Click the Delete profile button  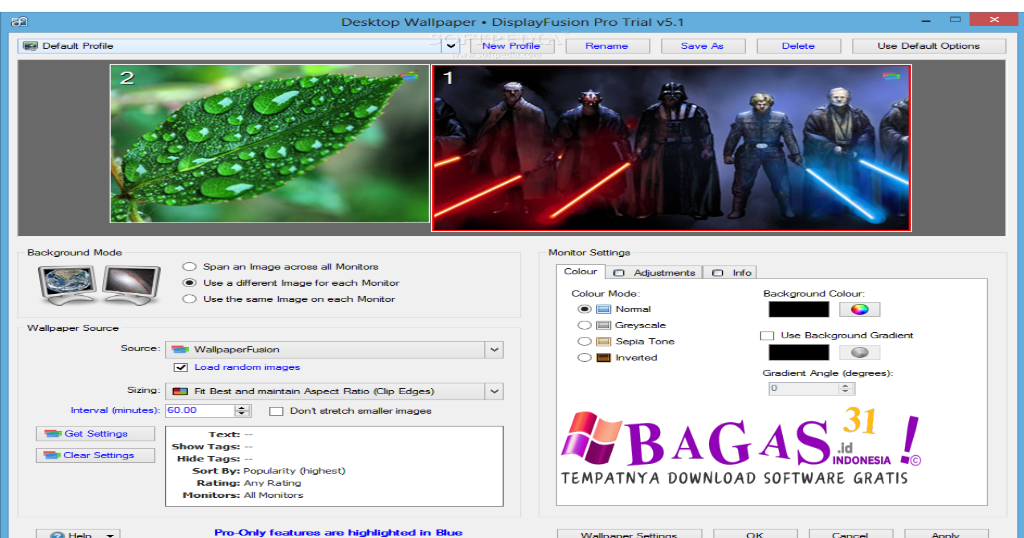click(x=798, y=46)
